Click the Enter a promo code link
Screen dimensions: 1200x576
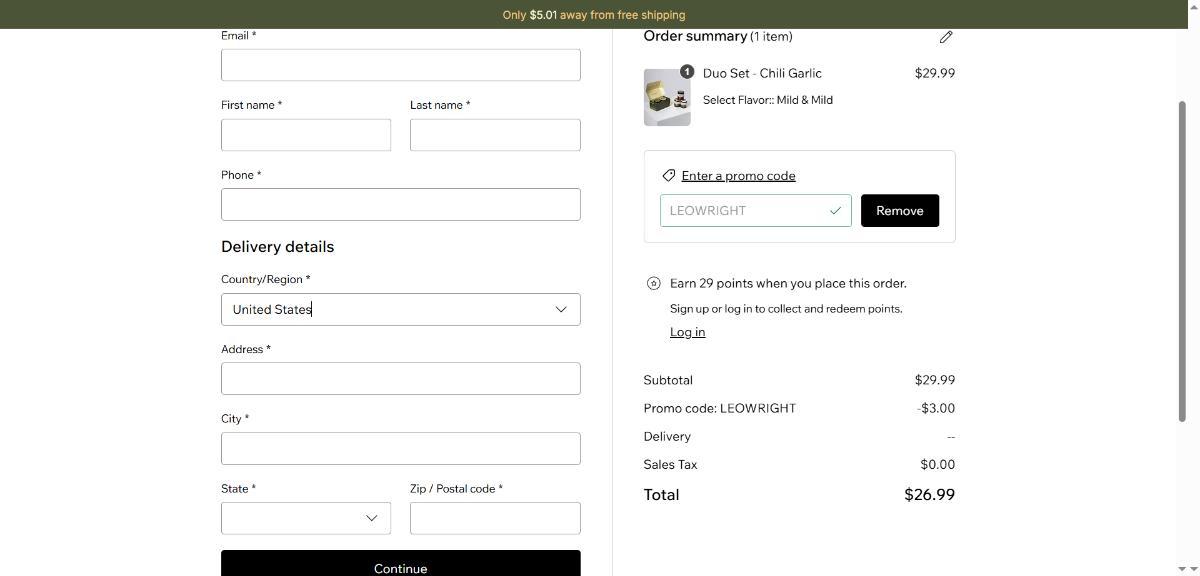(x=738, y=176)
